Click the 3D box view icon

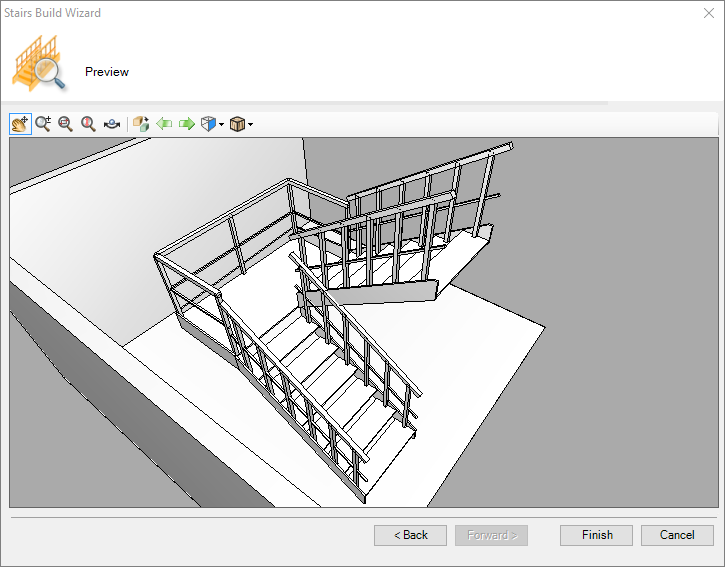tap(141, 124)
